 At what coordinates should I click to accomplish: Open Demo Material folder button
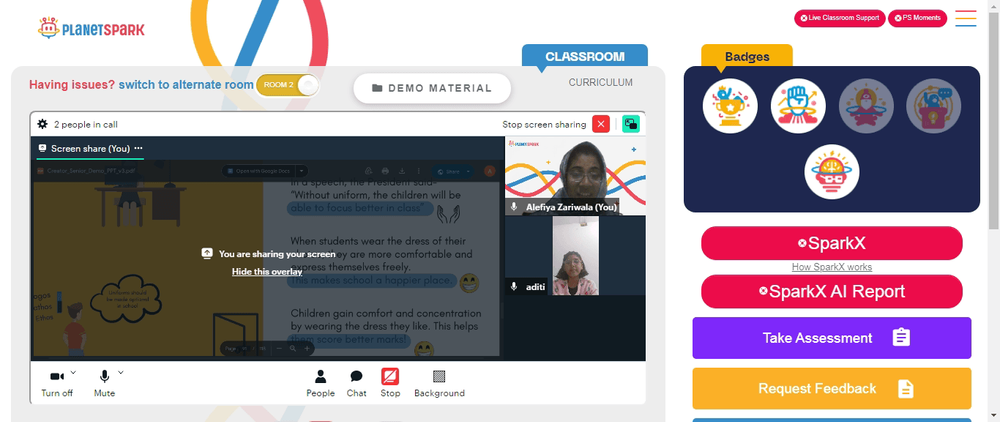(432, 88)
